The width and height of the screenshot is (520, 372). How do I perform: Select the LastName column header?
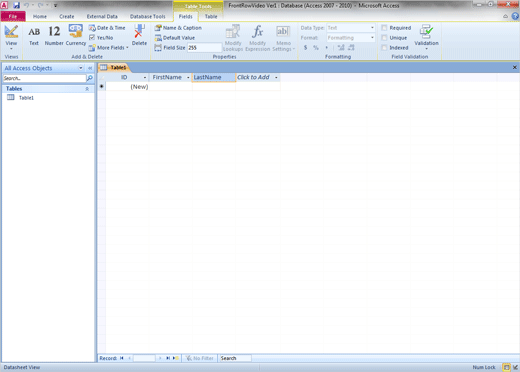(x=214, y=77)
